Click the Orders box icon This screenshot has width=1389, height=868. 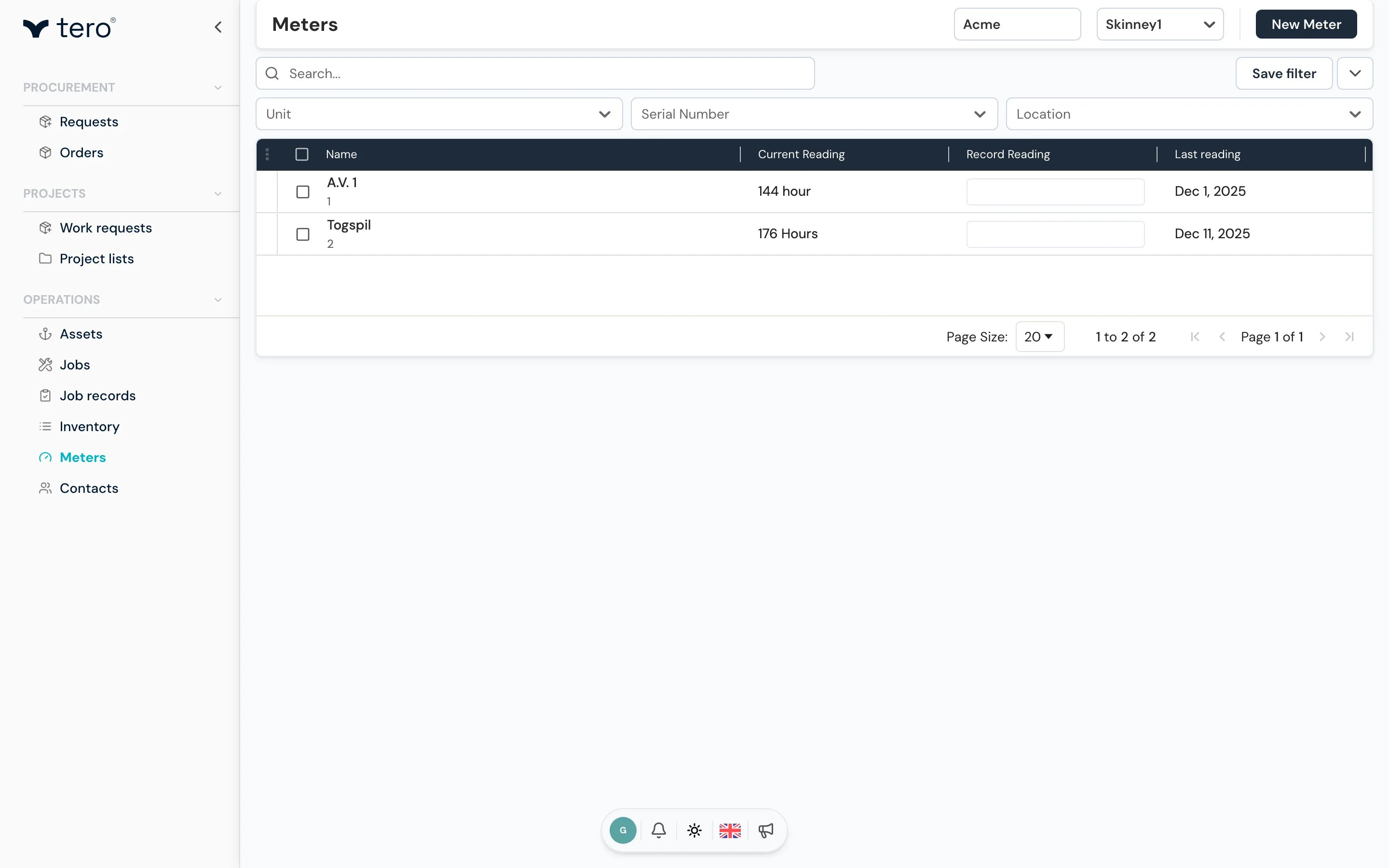(45, 153)
